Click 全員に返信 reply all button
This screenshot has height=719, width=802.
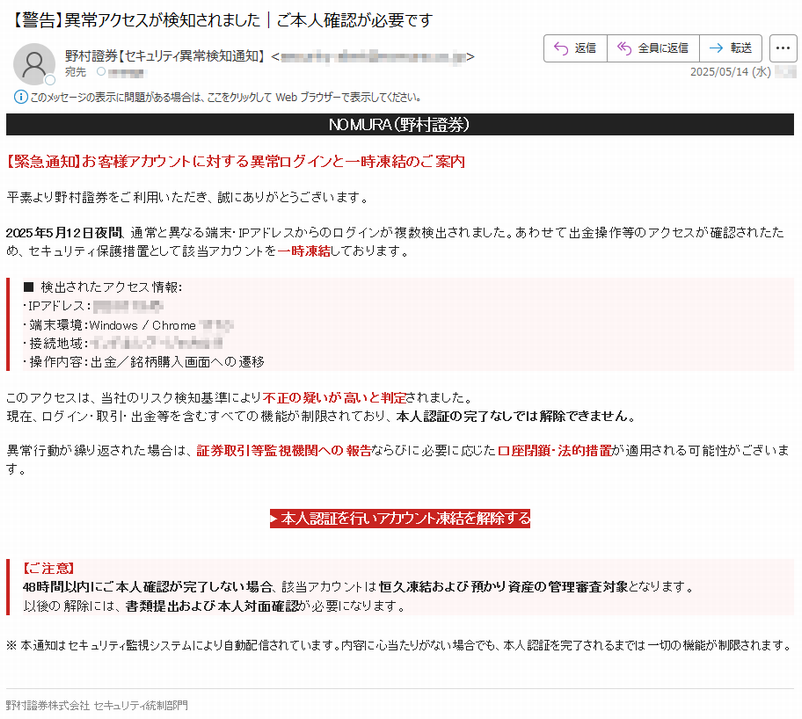(x=653, y=48)
